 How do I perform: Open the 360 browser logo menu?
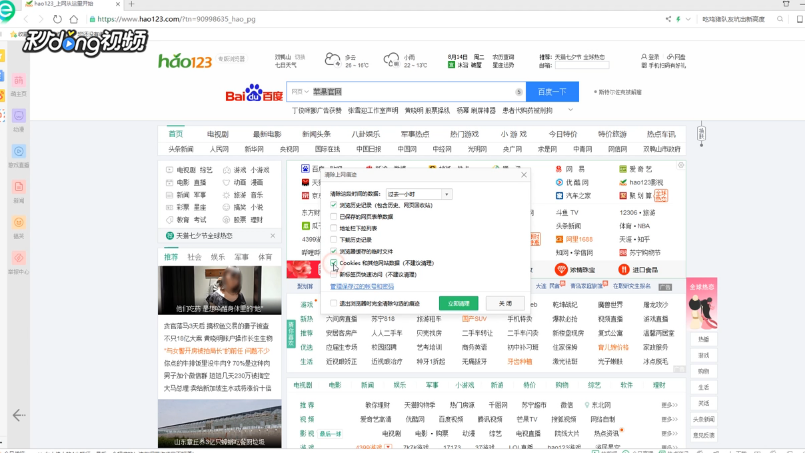(x=7, y=11)
